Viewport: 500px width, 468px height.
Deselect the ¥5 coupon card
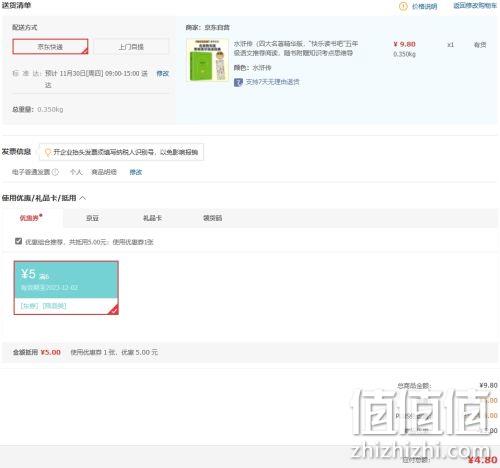coord(66,288)
